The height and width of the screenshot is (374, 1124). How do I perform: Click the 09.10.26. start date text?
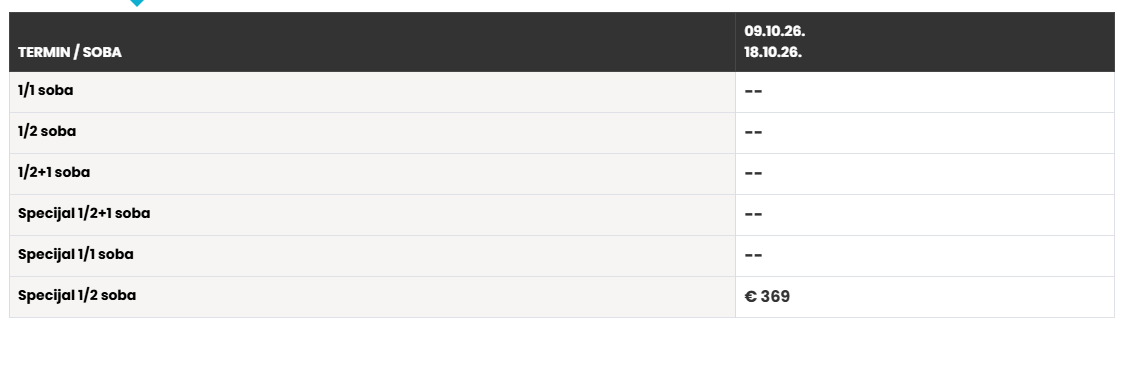pos(774,32)
